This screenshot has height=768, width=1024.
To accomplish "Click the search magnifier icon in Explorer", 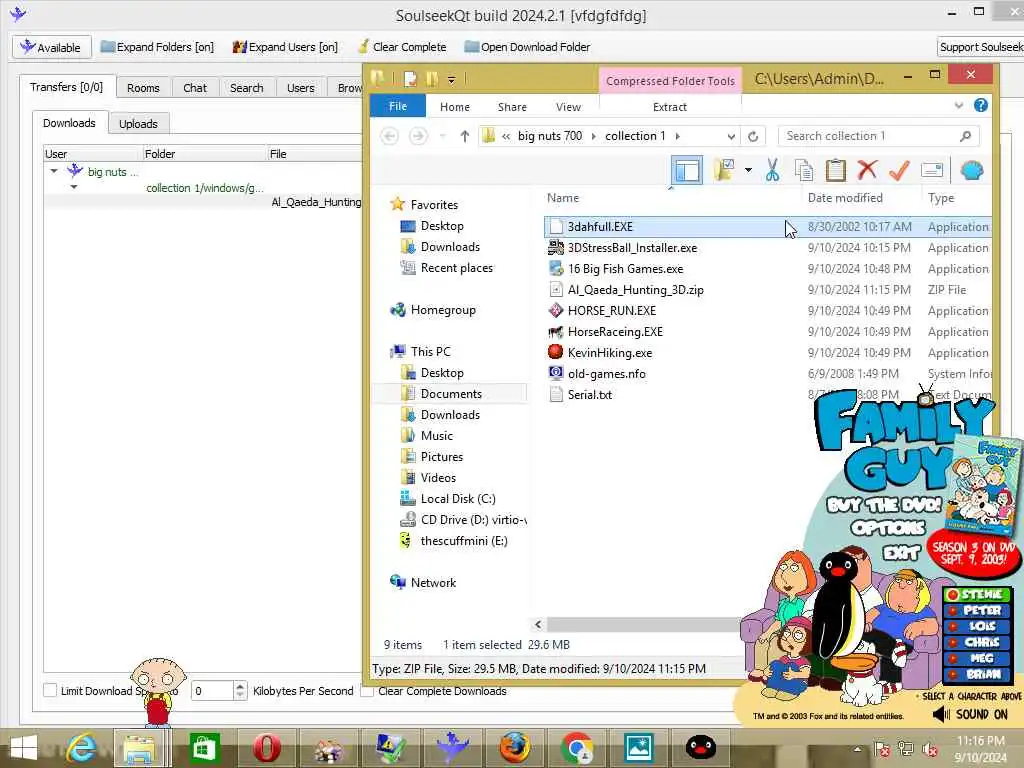I will click(x=965, y=136).
